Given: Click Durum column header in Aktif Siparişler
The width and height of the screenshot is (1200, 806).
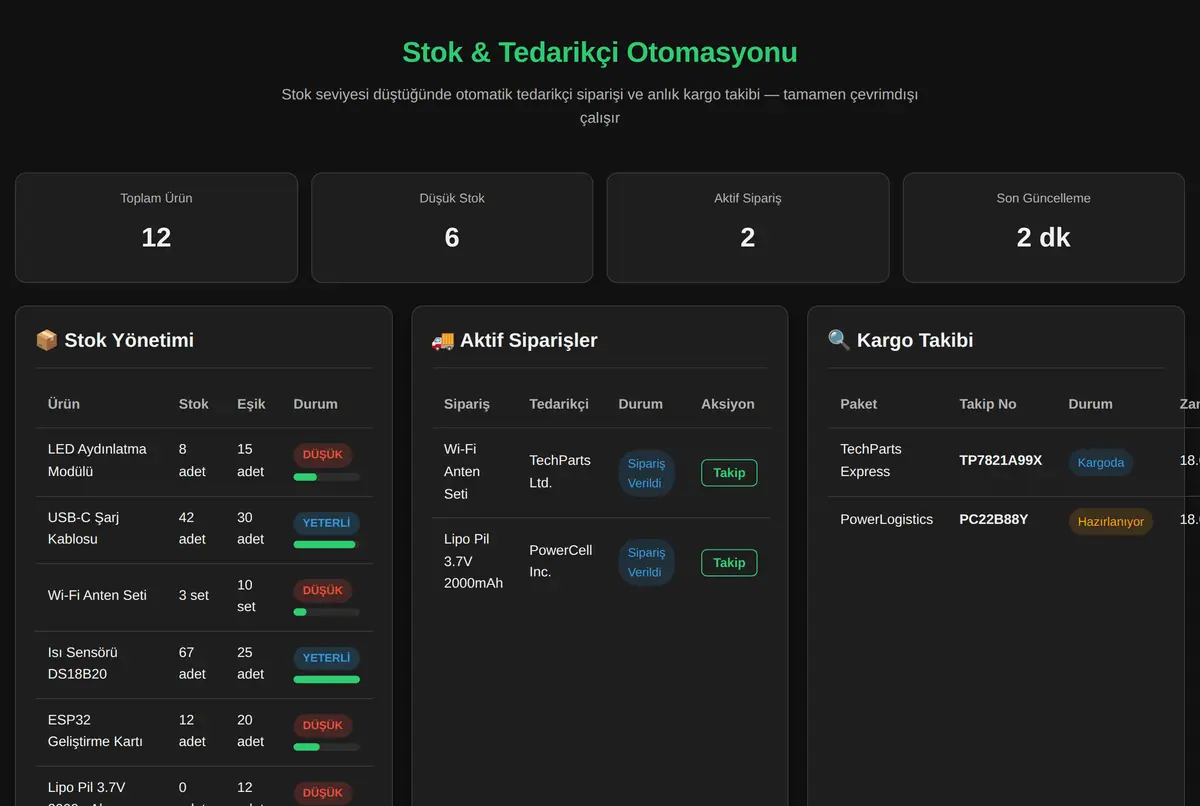Looking at the screenshot, I should point(641,404).
